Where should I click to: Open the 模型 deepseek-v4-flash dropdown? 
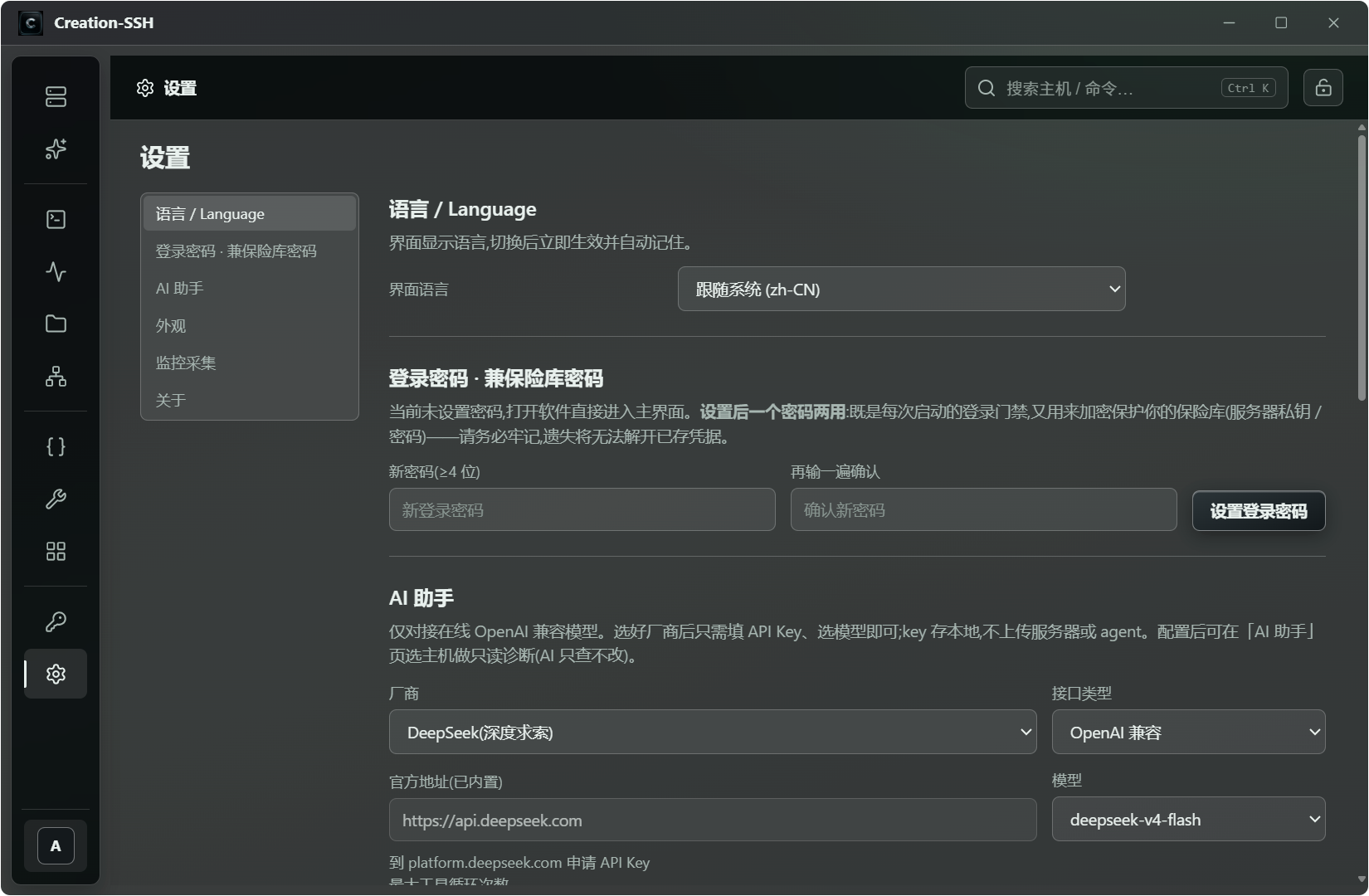coord(1188,819)
